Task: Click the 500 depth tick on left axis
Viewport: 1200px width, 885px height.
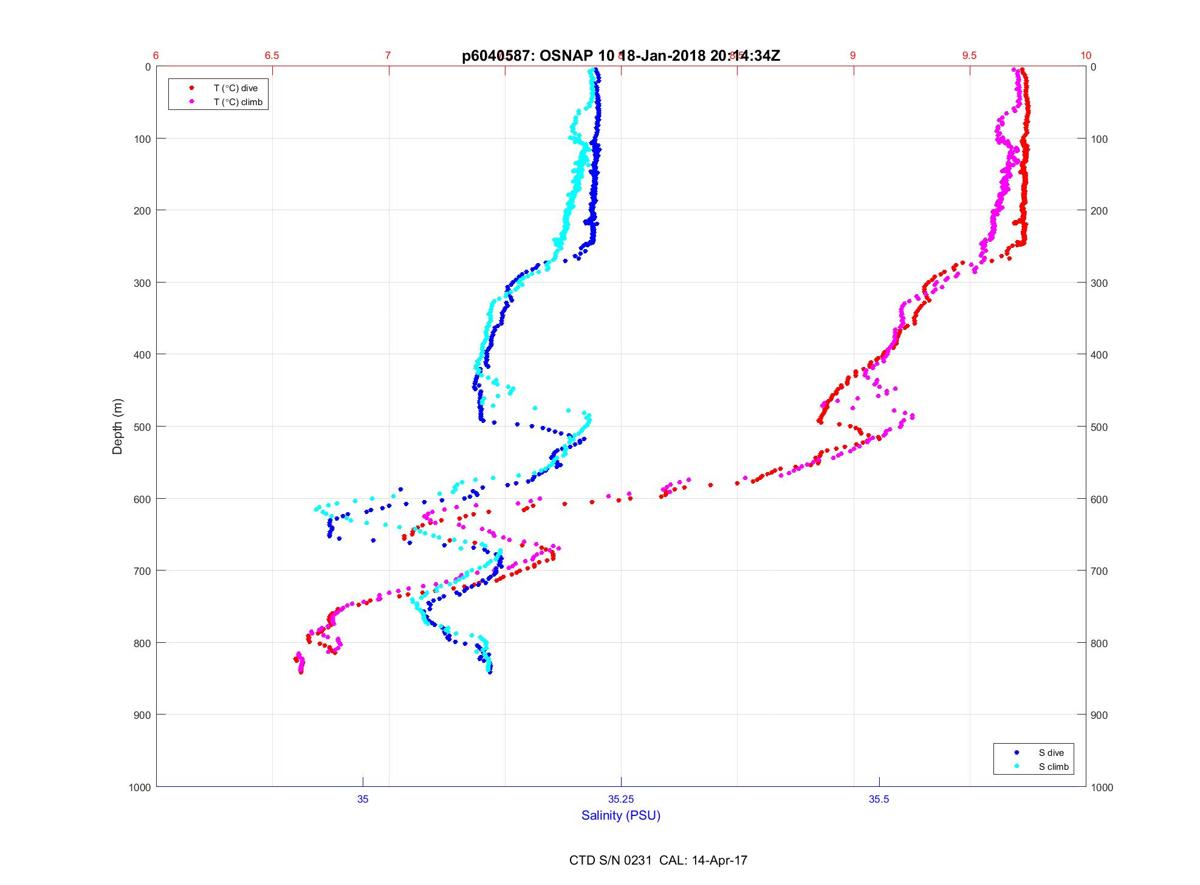Action: pos(143,427)
